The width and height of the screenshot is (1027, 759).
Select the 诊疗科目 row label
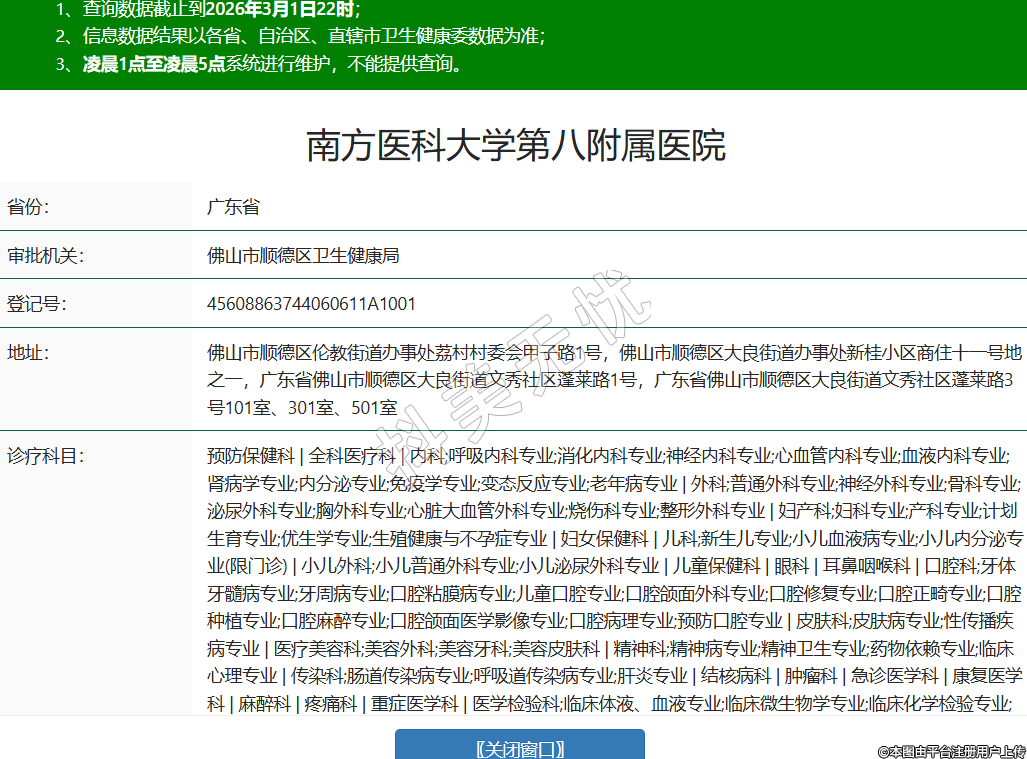(x=45, y=456)
